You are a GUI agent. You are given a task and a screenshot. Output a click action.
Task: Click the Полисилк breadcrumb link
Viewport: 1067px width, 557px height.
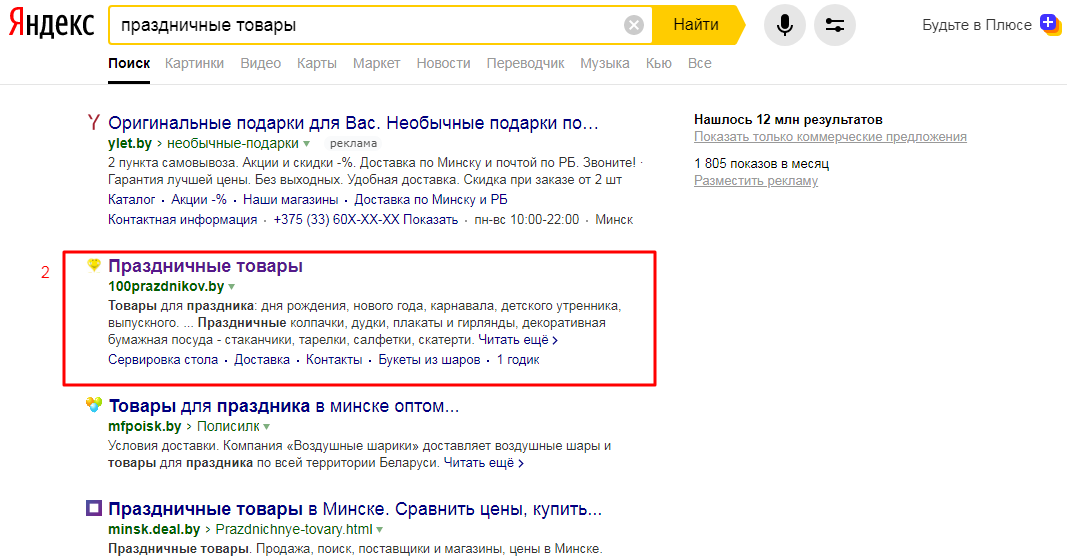228,426
